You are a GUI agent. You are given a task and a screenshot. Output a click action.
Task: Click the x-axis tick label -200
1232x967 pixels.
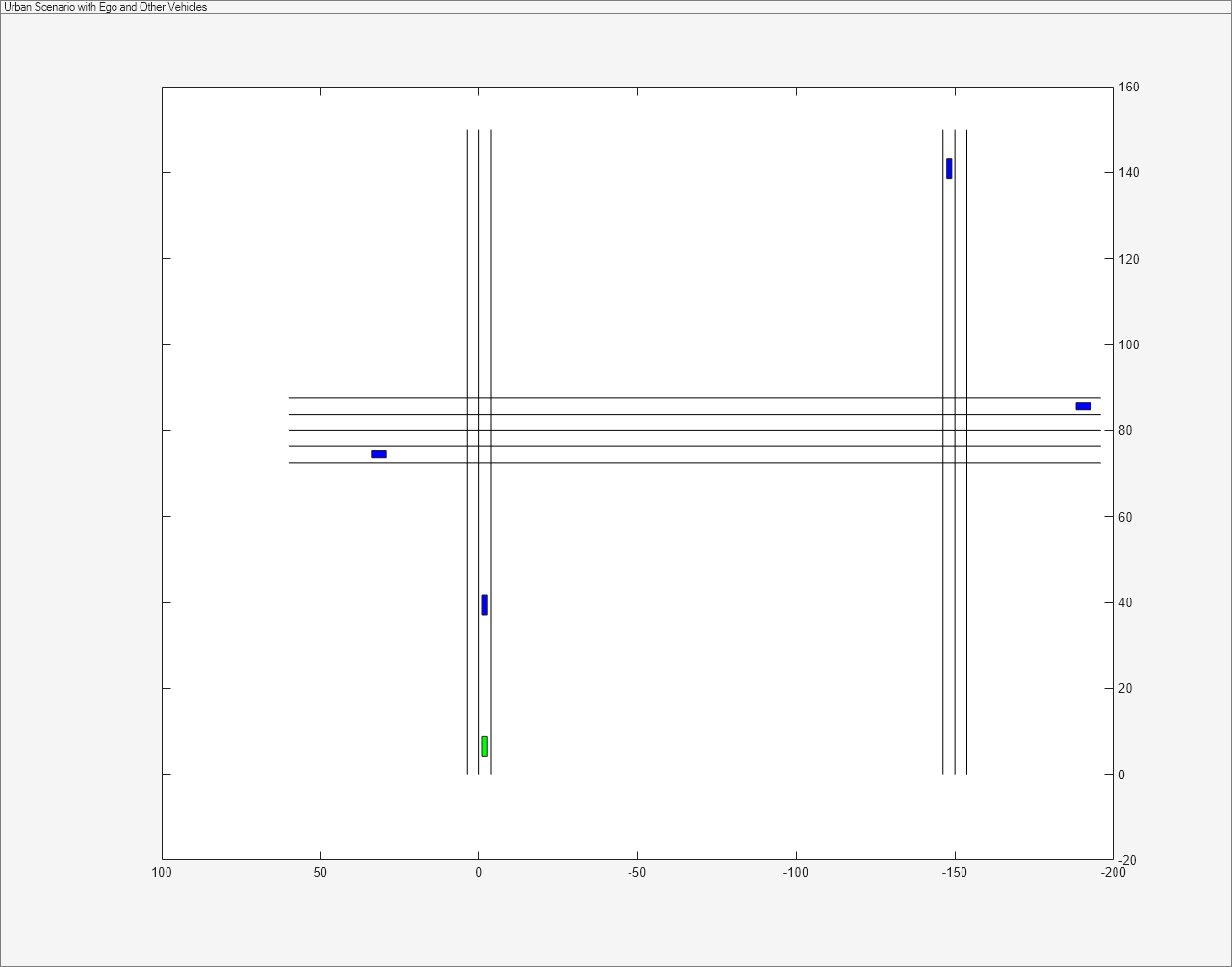[x=1113, y=873]
